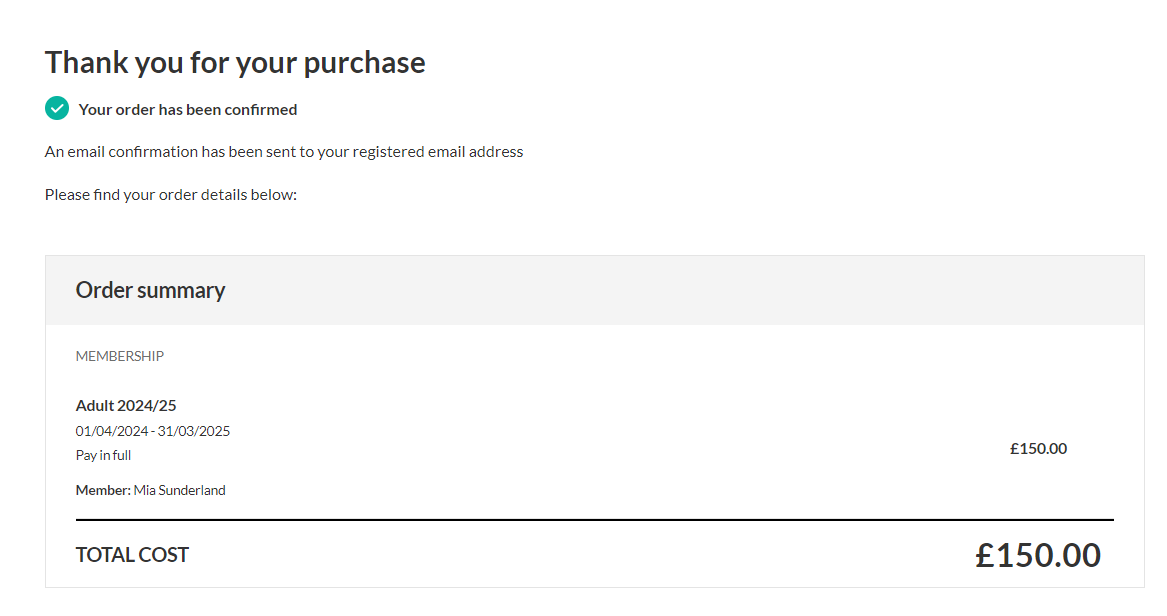The image size is (1167, 616).
Task: Select the 'Adult 2024/25' membership title
Action: tap(126, 405)
